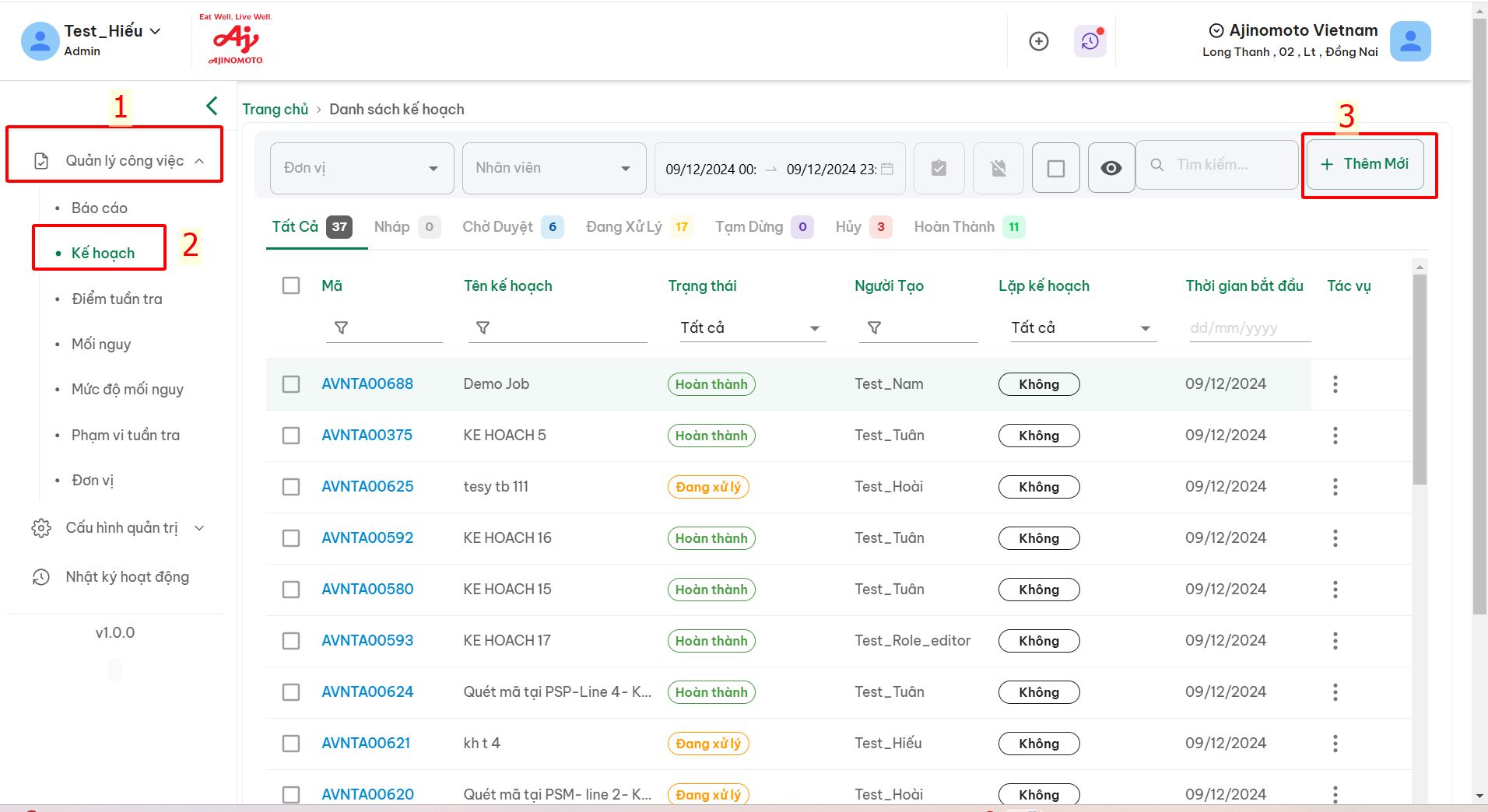Check the box for AVNTA00621
Screen dimensions: 1488x812
291,744
